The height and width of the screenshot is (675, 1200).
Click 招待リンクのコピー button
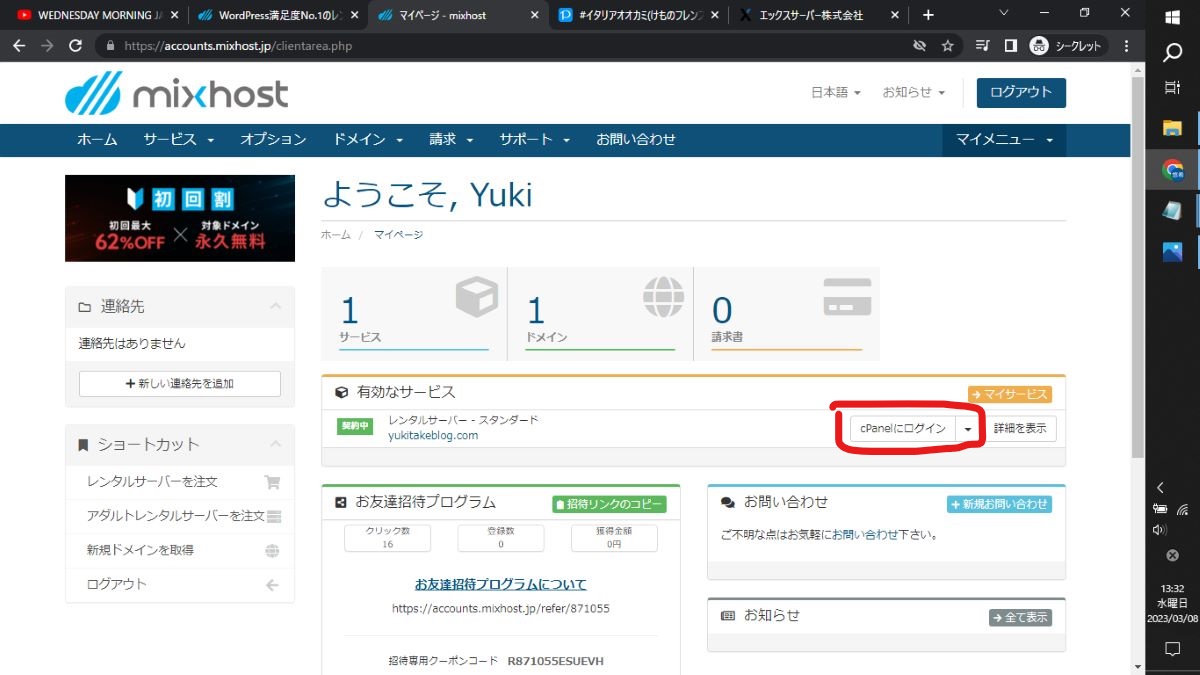click(609, 504)
